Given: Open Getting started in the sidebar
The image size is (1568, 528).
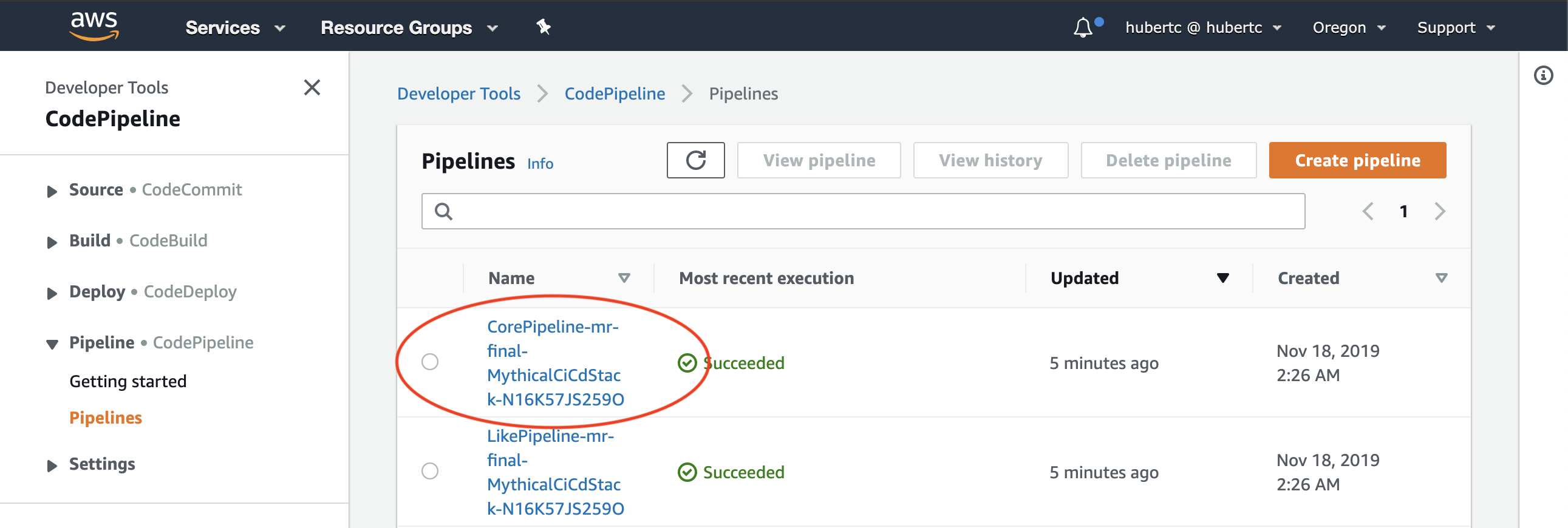Looking at the screenshot, I should tap(128, 381).
